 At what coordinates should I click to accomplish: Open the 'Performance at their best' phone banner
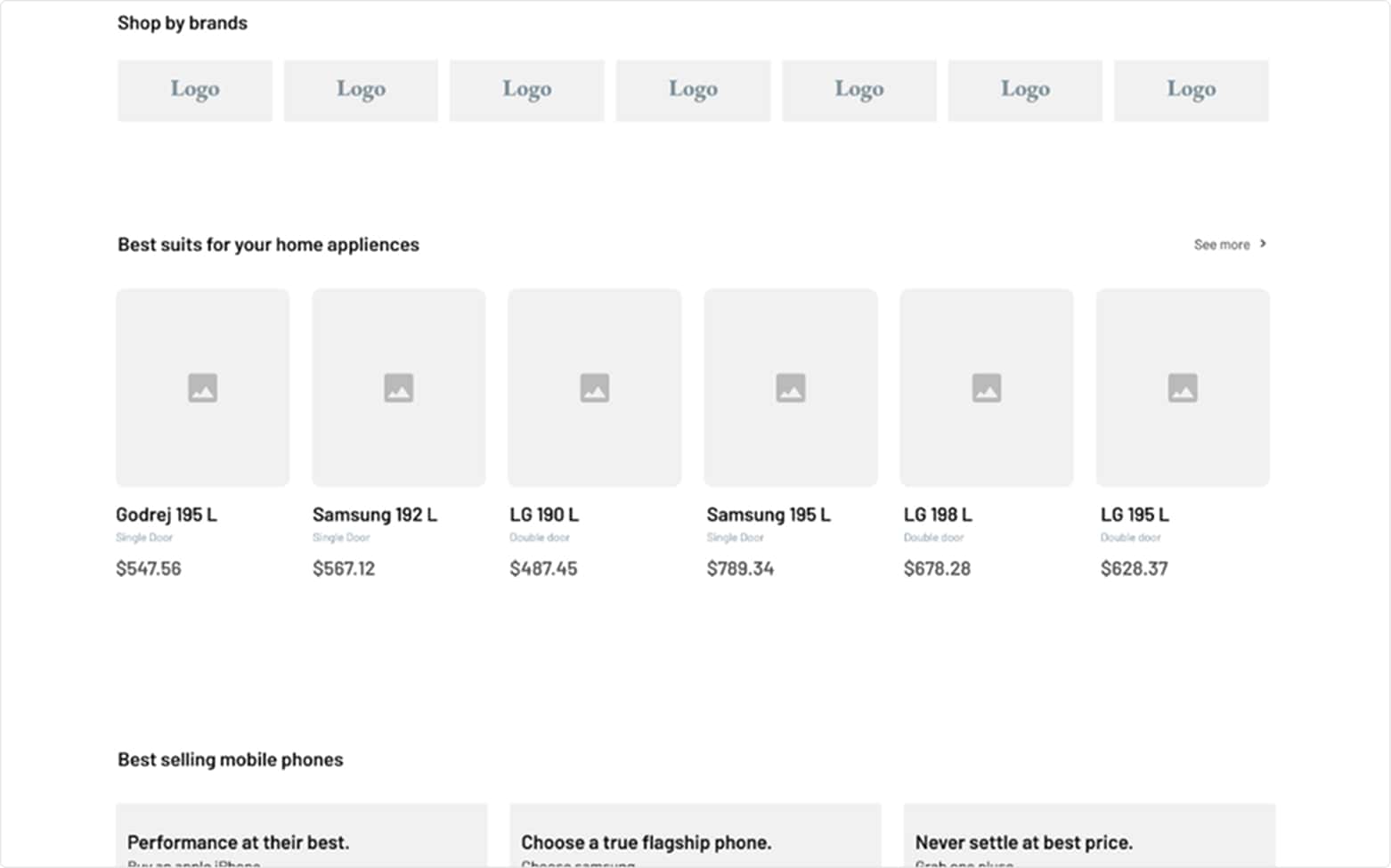click(x=301, y=835)
